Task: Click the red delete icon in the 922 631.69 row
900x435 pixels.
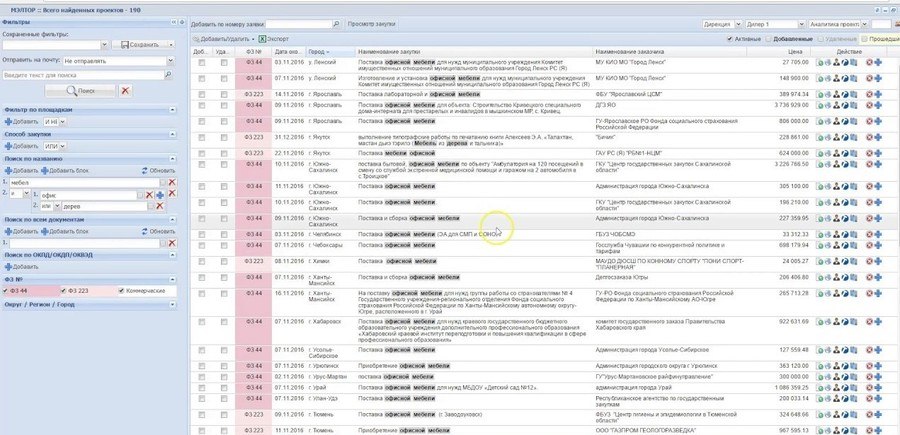Action: pyautogui.click(x=869, y=323)
